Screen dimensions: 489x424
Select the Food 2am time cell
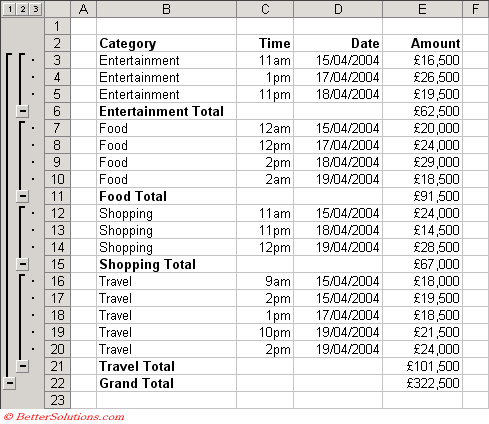pyautogui.click(x=265, y=179)
